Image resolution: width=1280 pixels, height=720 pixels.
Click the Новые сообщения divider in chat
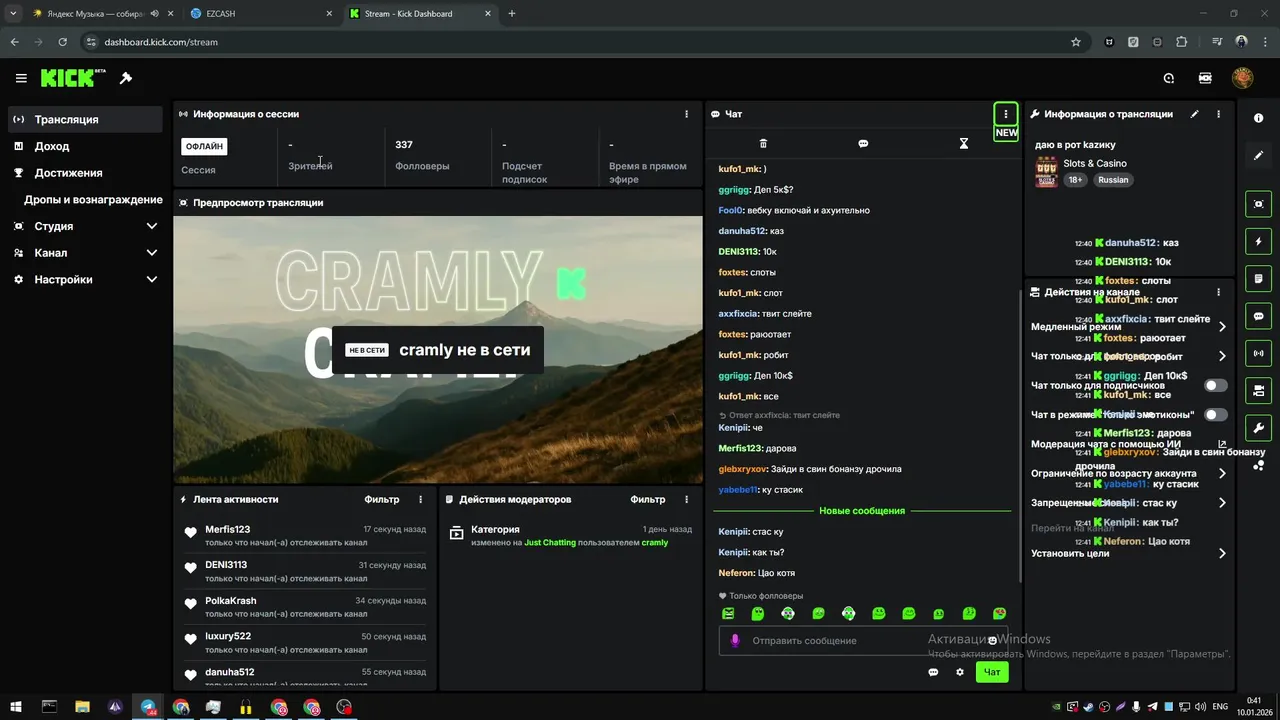pyautogui.click(x=862, y=511)
